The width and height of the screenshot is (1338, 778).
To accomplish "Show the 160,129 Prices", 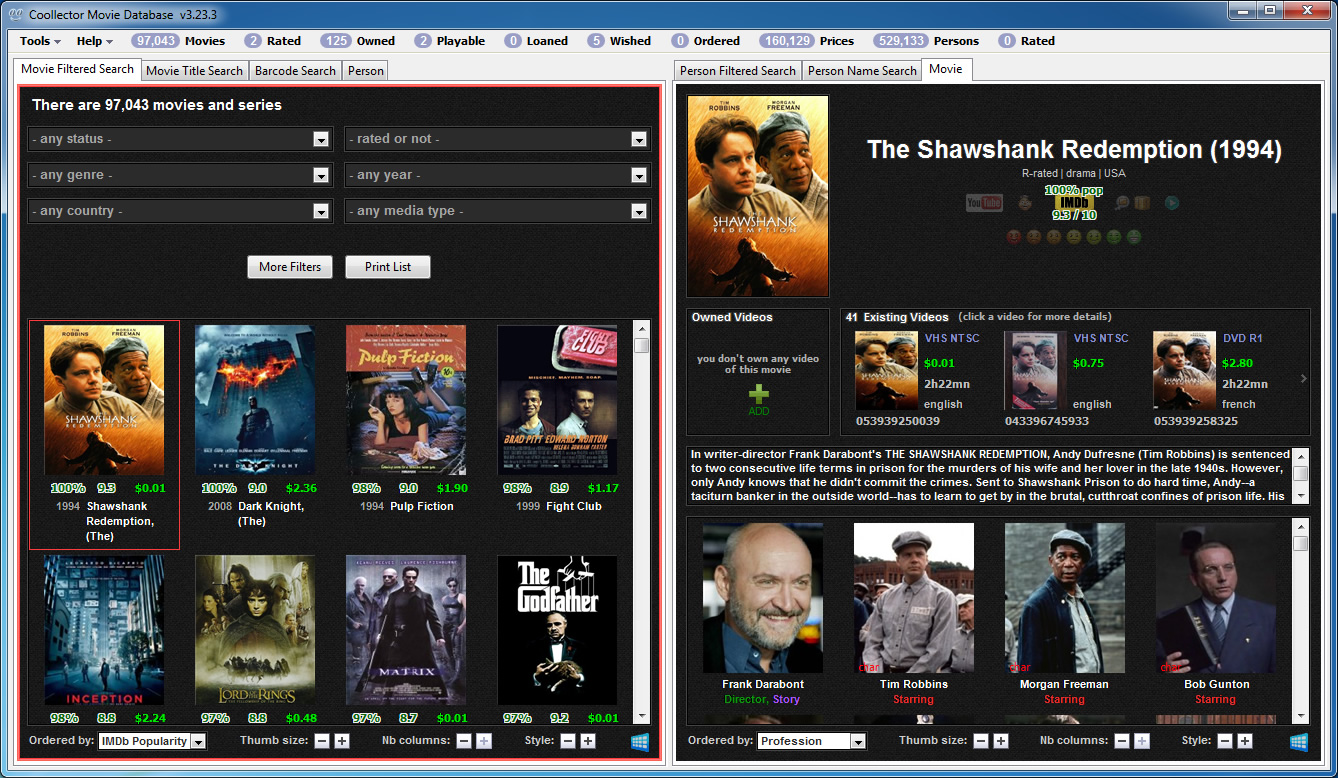I will [x=807, y=41].
